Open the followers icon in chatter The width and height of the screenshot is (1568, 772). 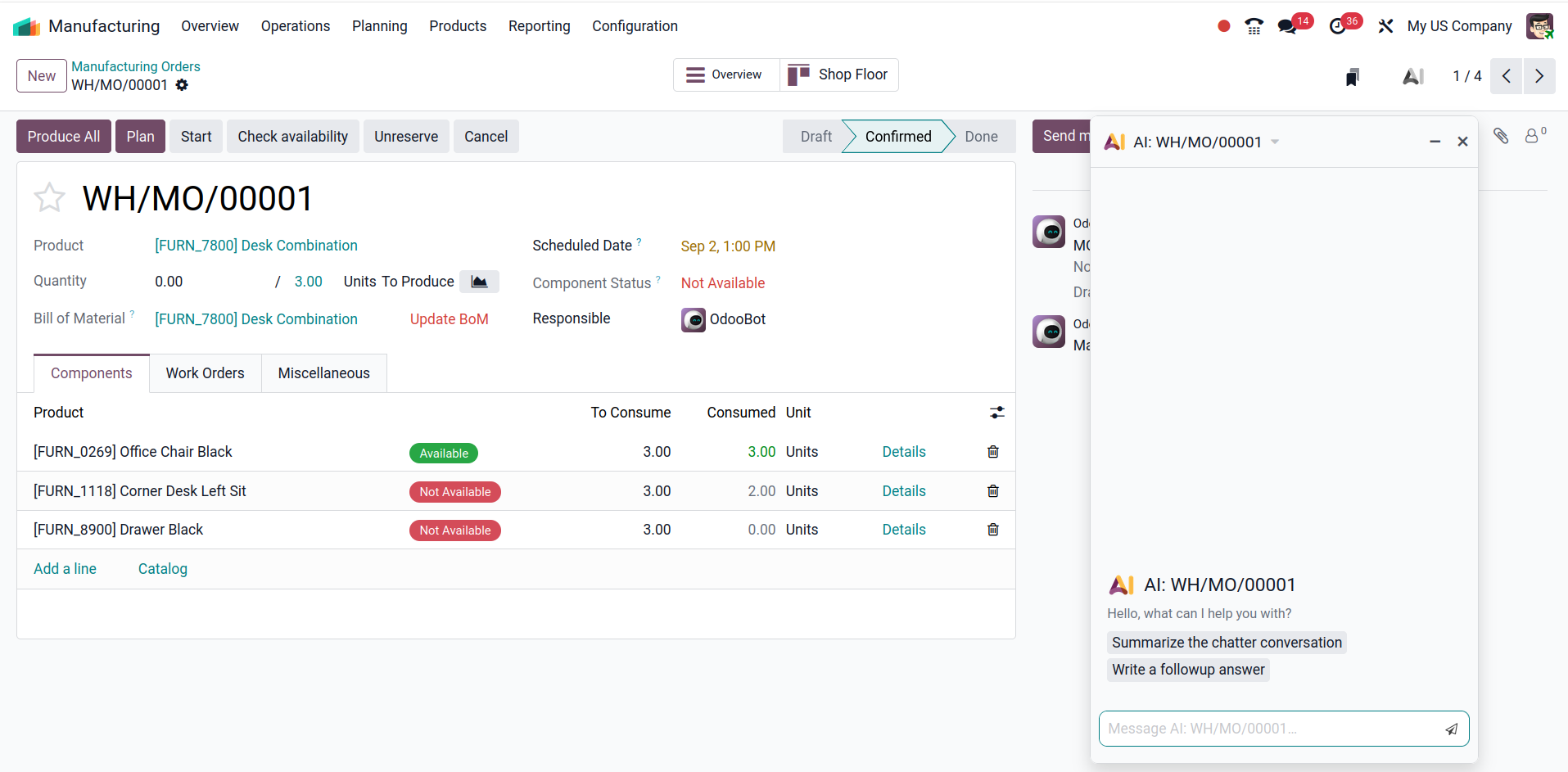(1533, 136)
